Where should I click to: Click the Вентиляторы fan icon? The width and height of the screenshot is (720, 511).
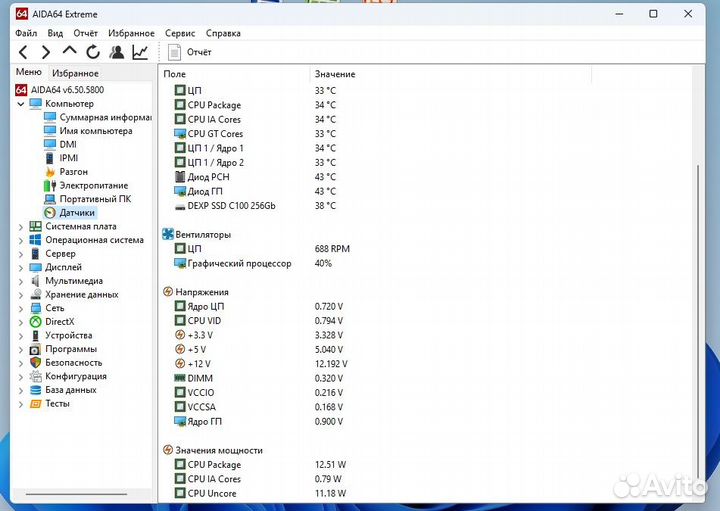(x=168, y=234)
